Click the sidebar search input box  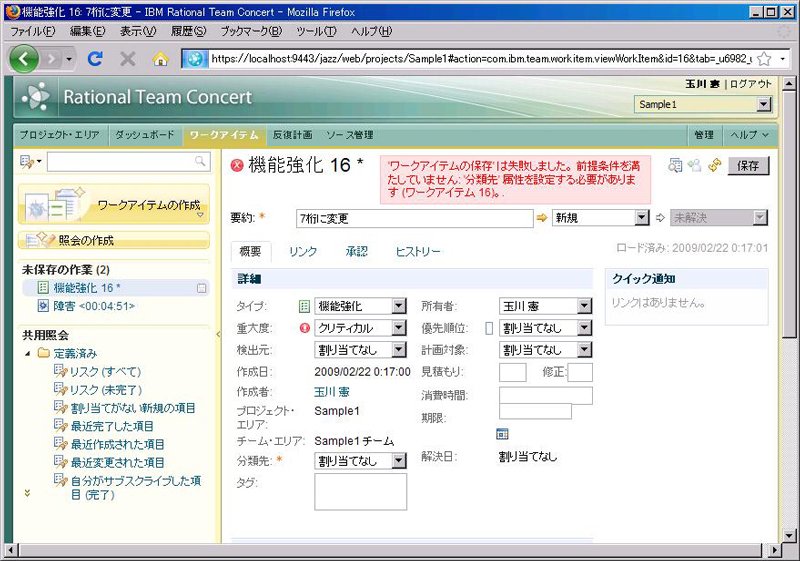click(x=128, y=162)
